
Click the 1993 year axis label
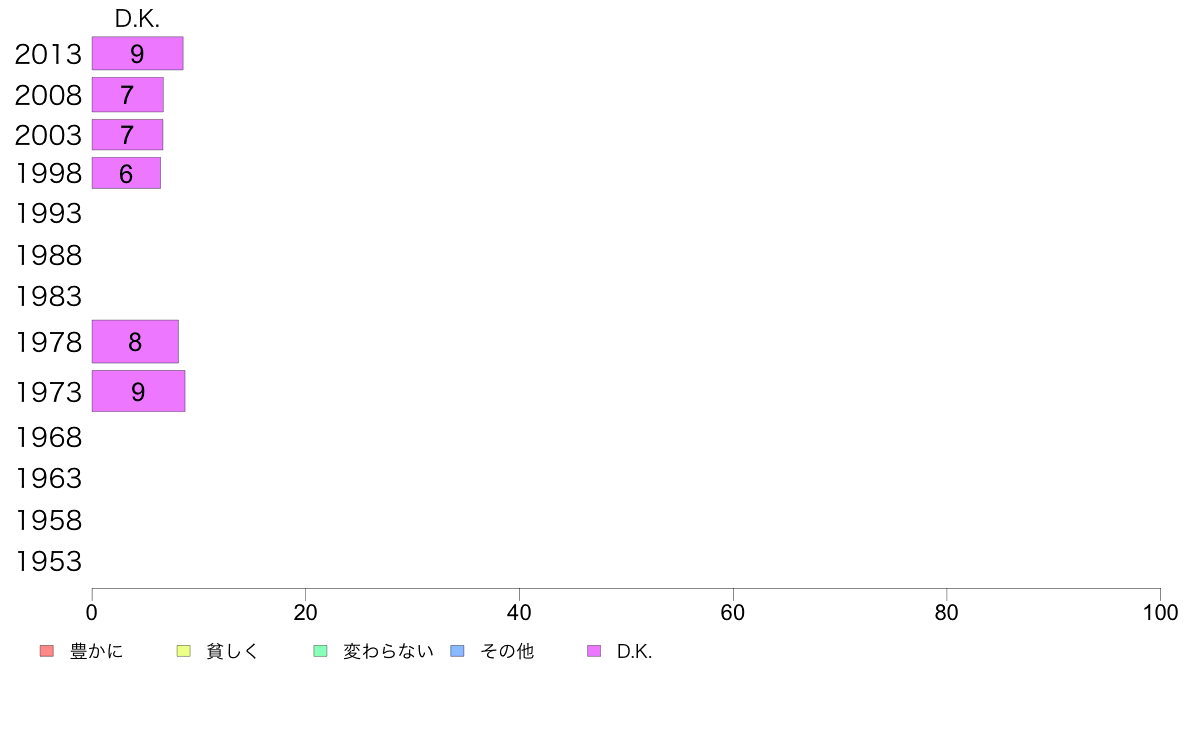(48, 214)
